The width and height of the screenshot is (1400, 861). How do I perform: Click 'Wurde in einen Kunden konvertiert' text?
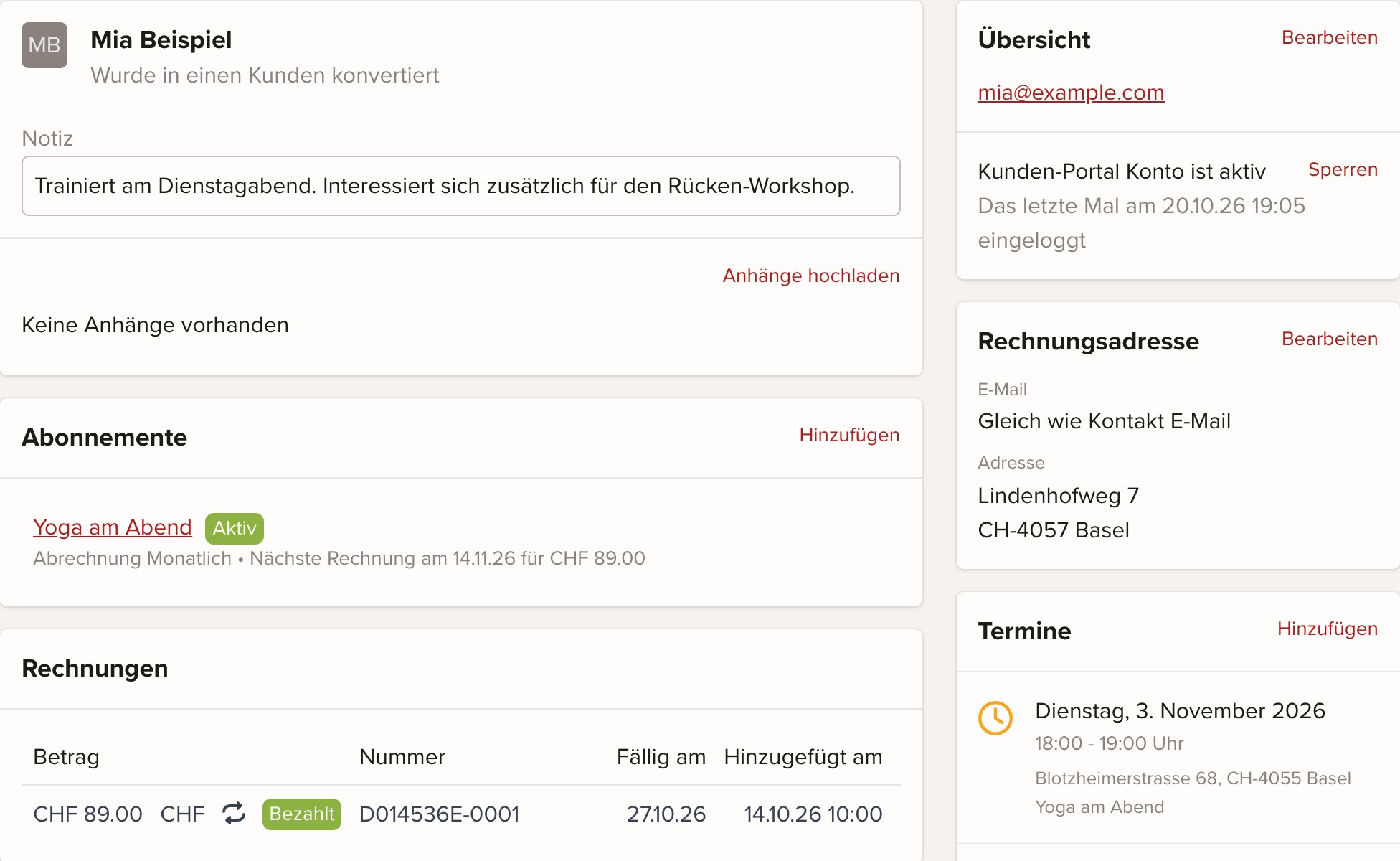(x=265, y=75)
